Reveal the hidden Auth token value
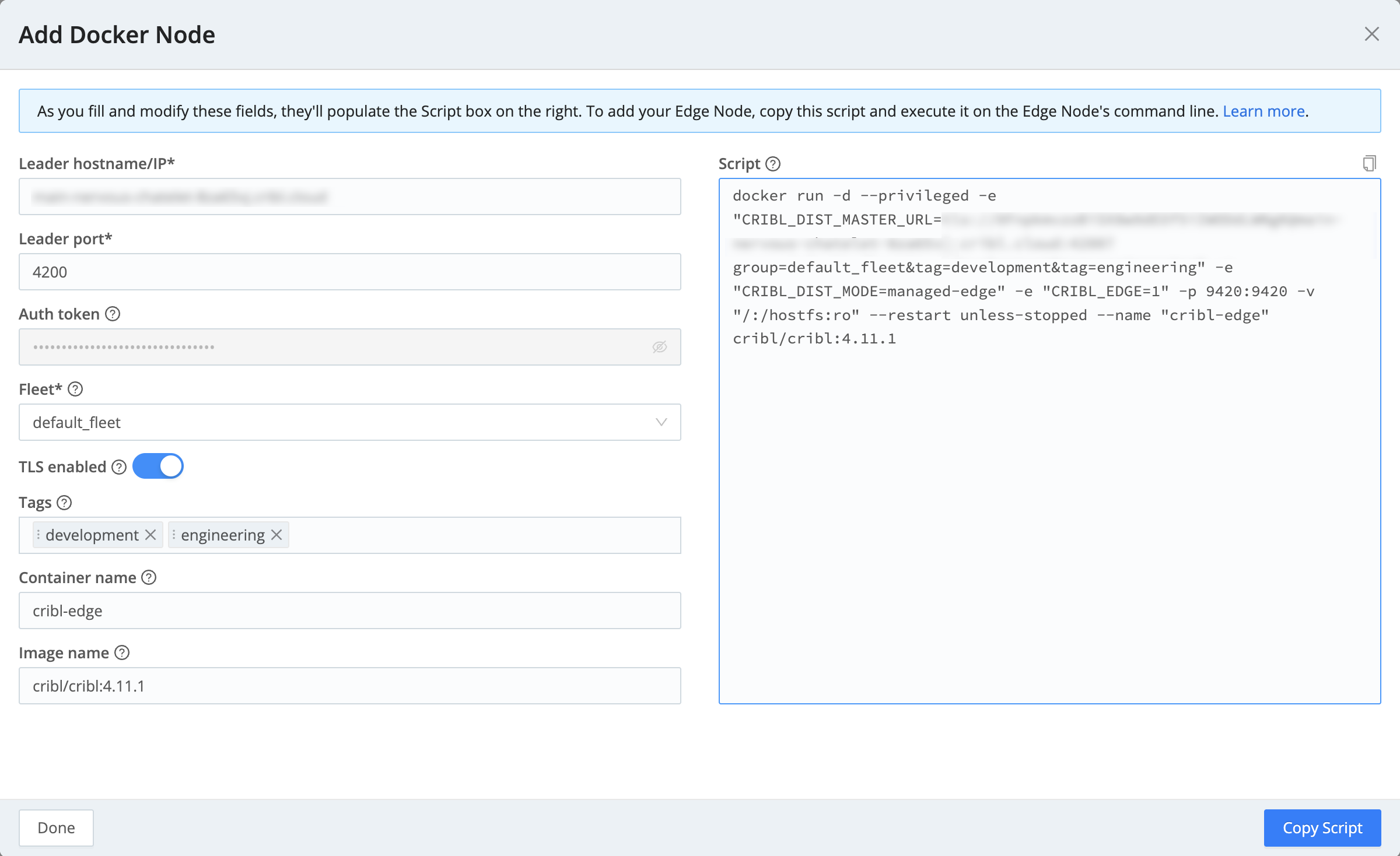Image resolution: width=1400 pixels, height=856 pixels. (659, 346)
